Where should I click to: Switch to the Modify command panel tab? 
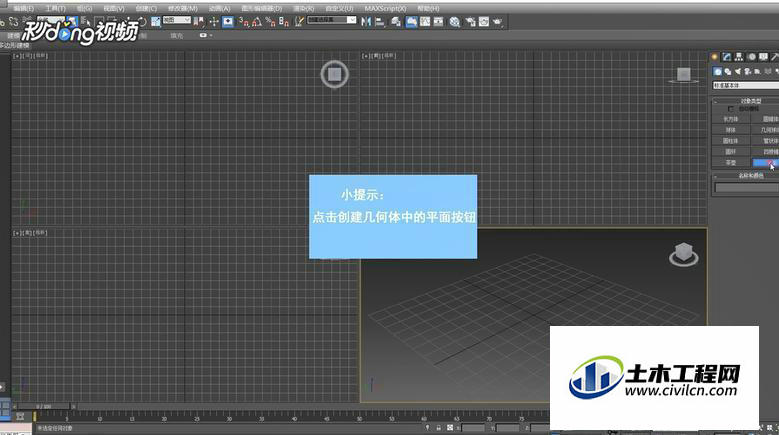[726, 57]
